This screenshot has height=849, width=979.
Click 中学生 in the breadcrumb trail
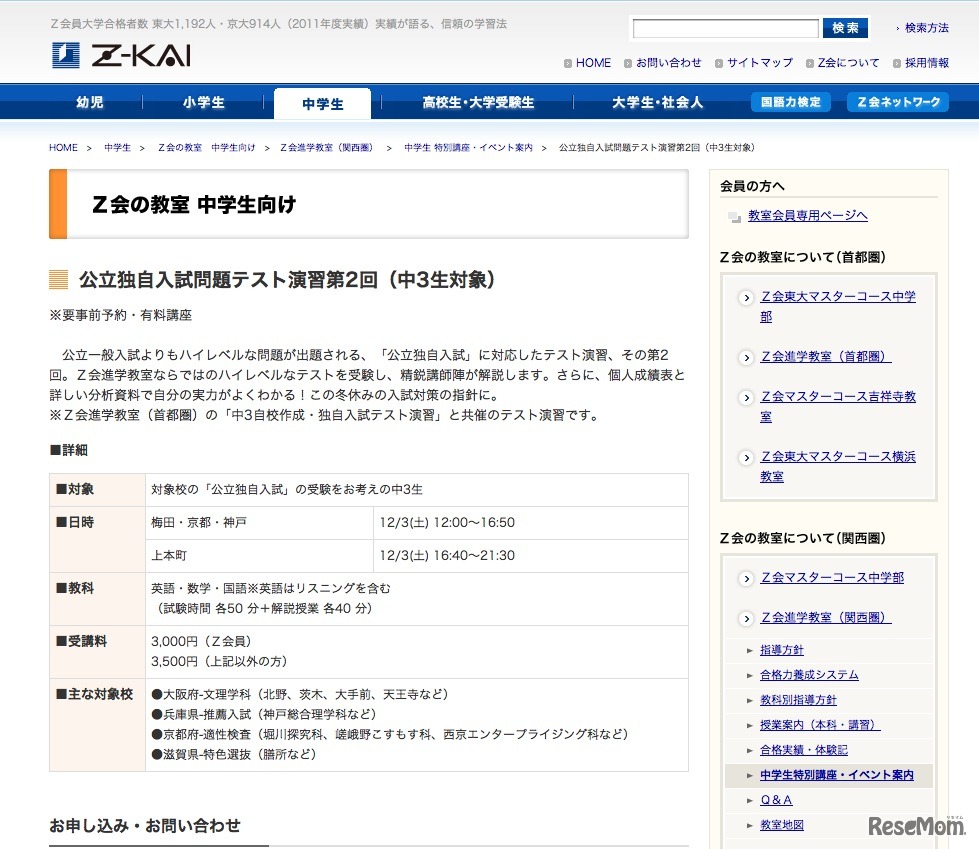click(x=117, y=148)
